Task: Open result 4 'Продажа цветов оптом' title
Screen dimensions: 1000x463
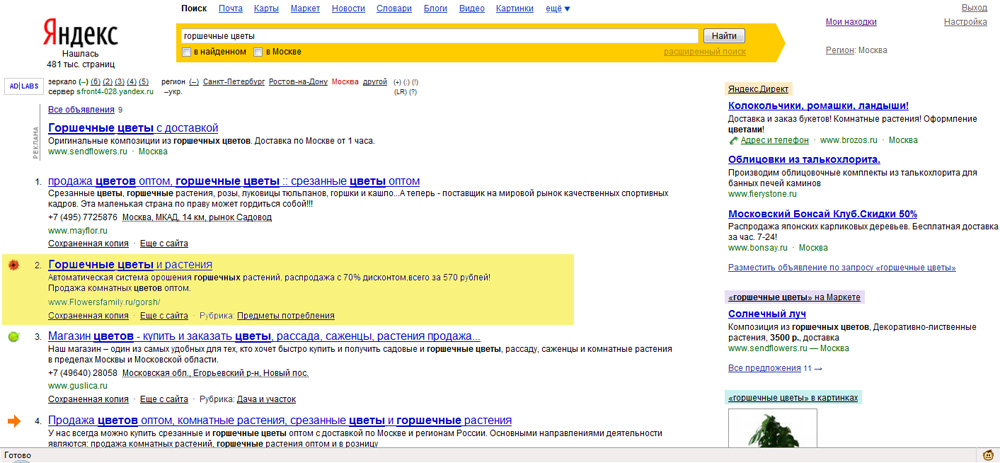Action: coord(280,421)
